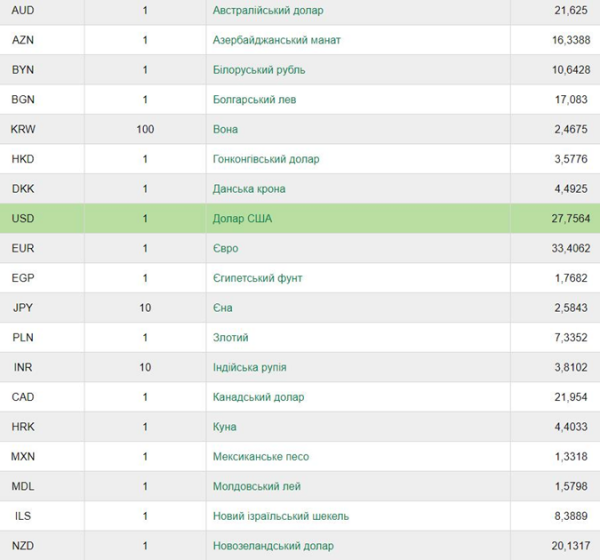Open the Єгипетський фунт link
Viewport: 600px width, 560px height.
coord(257,278)
